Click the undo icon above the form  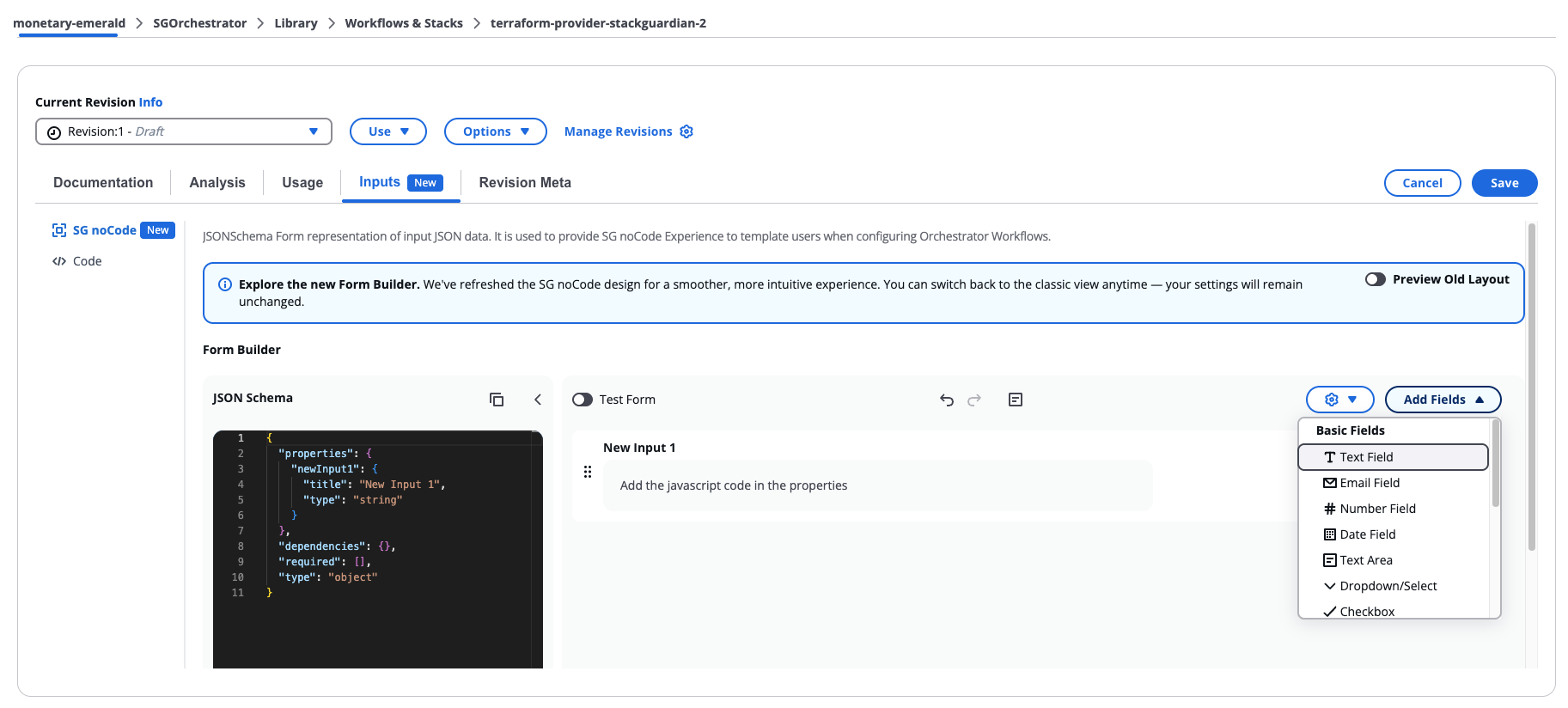point(946,400)
